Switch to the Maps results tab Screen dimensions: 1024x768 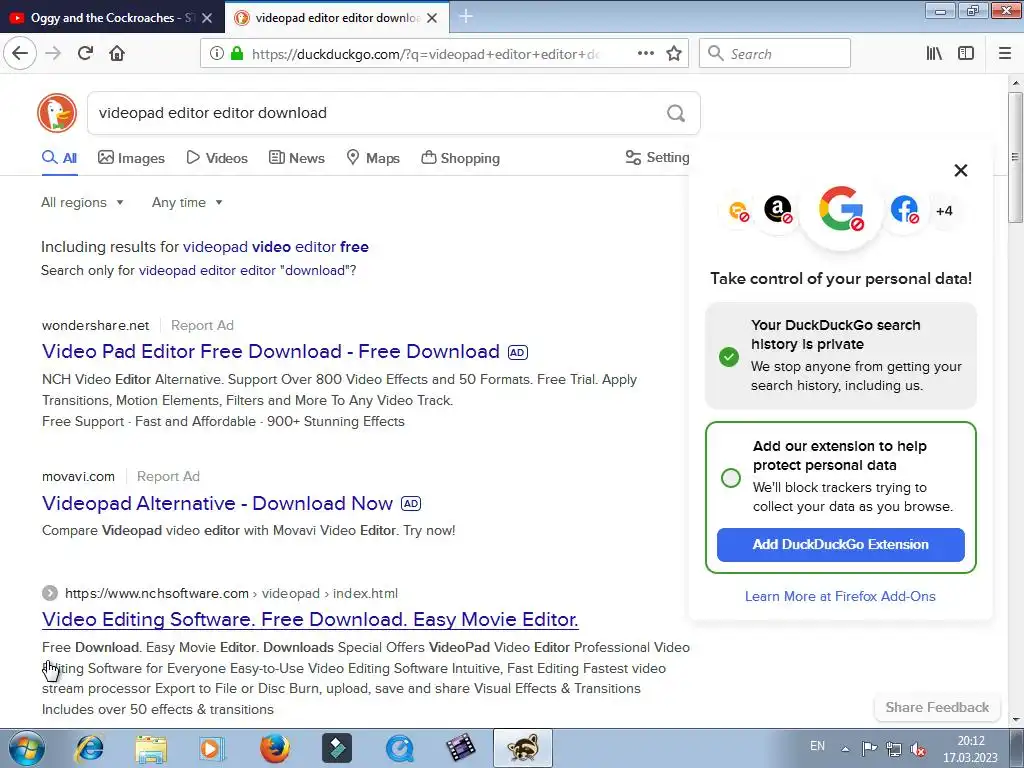pos(373,158)
